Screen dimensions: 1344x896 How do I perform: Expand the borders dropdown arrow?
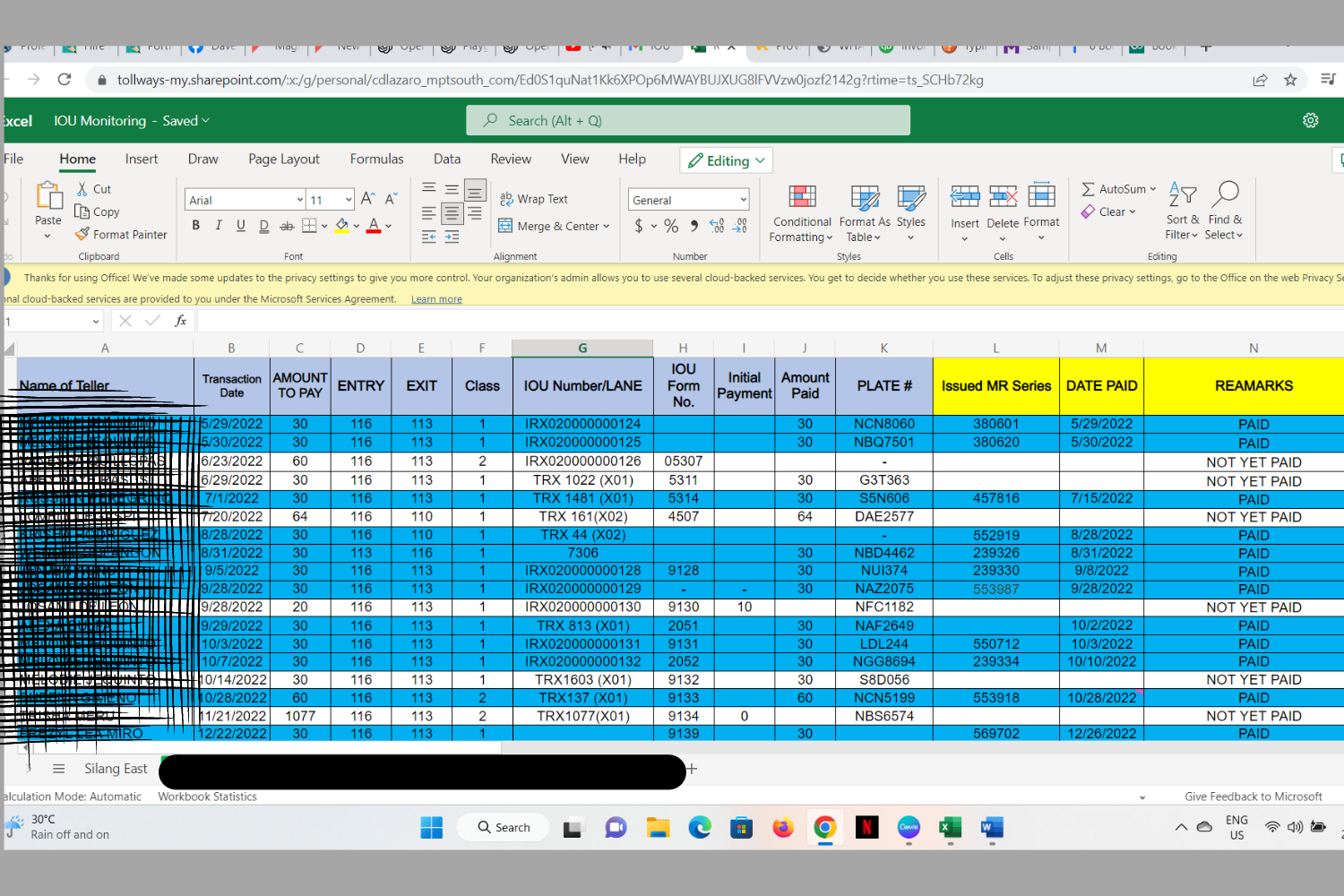[x=324, y=226]
